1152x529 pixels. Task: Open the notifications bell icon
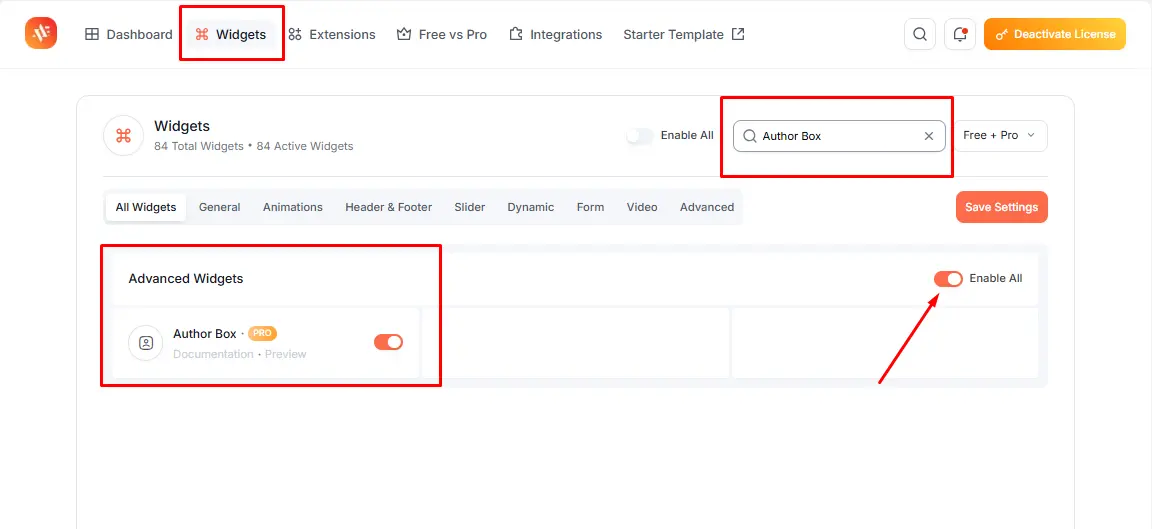pyautogui.click(x=960, y=34)
